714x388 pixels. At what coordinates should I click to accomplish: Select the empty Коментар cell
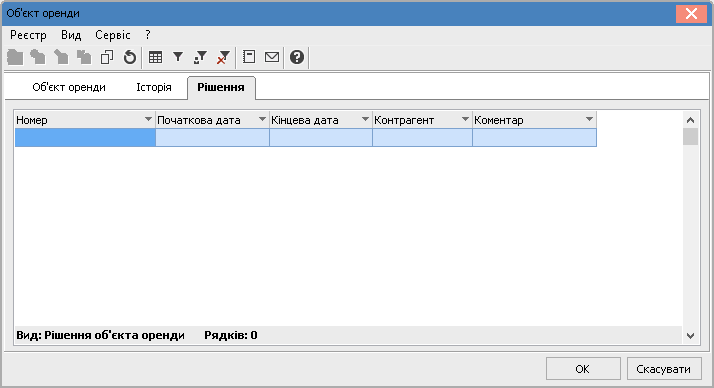click(x=535, y=138)
